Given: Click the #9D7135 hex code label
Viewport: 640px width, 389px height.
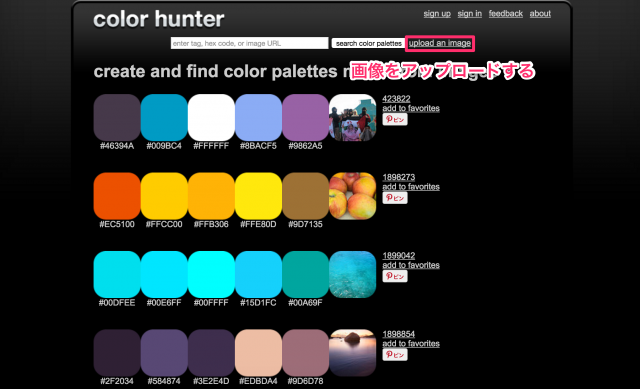Looking at the screenshot, I should [305, 224].
